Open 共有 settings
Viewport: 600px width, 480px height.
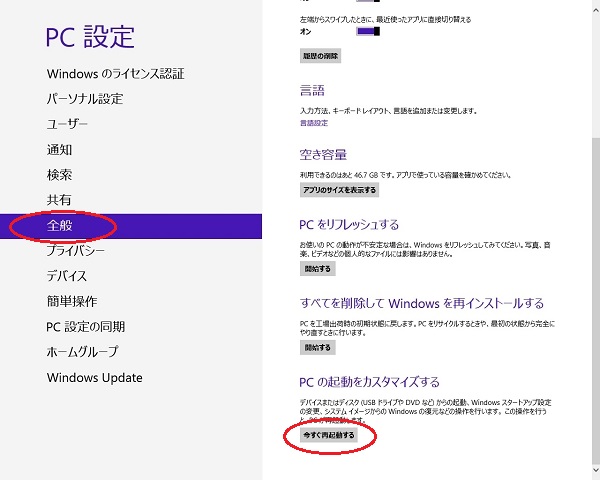coord(59,200)
